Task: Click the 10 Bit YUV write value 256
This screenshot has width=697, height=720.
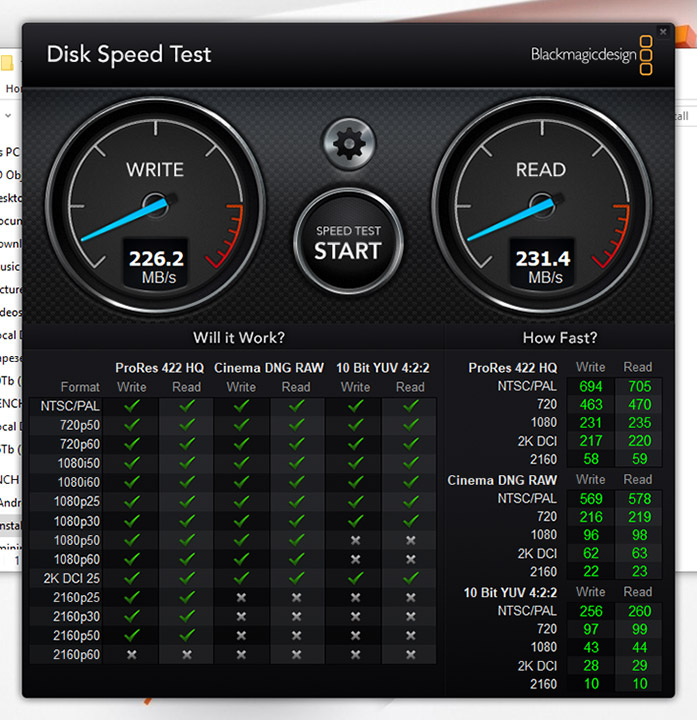Action: [590, 611]
